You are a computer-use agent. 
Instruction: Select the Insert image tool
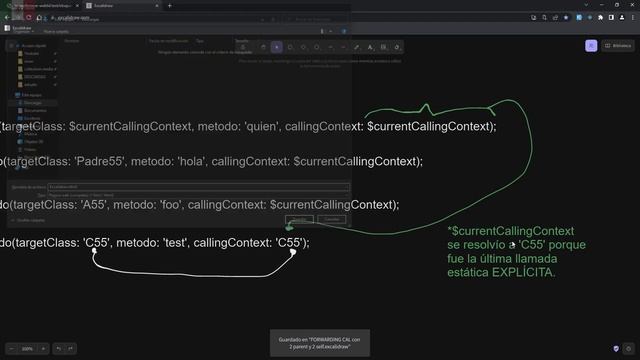point(383,47)
